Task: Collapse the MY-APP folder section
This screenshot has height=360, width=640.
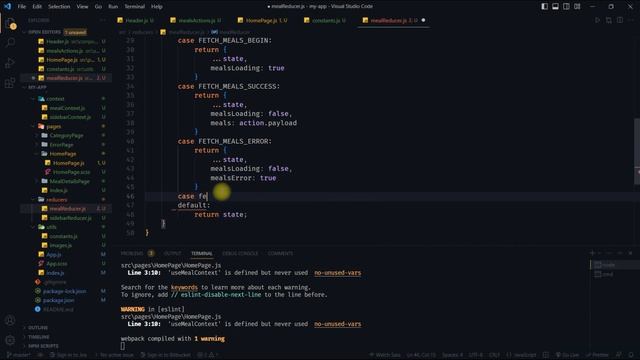Action: (x=37, y=87)
